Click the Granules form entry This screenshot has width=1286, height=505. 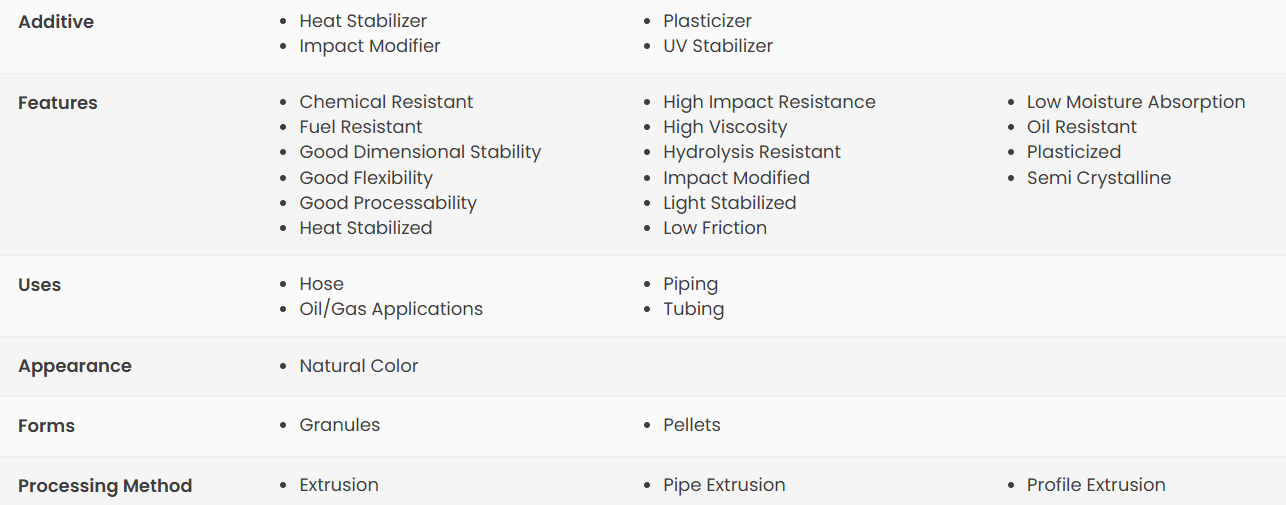coord(340,425)
